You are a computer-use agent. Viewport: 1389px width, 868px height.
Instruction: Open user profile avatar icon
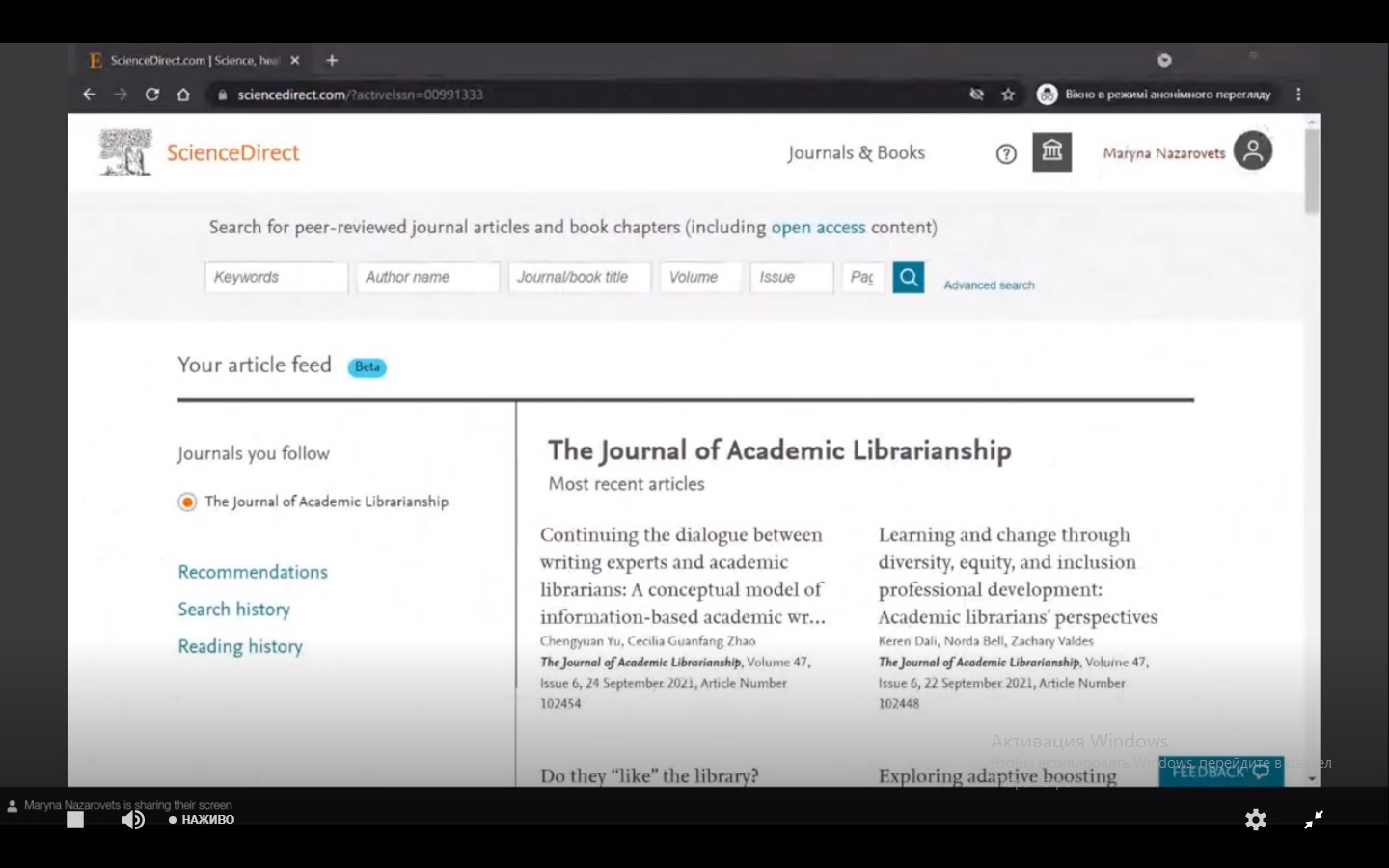[1253, 150]
